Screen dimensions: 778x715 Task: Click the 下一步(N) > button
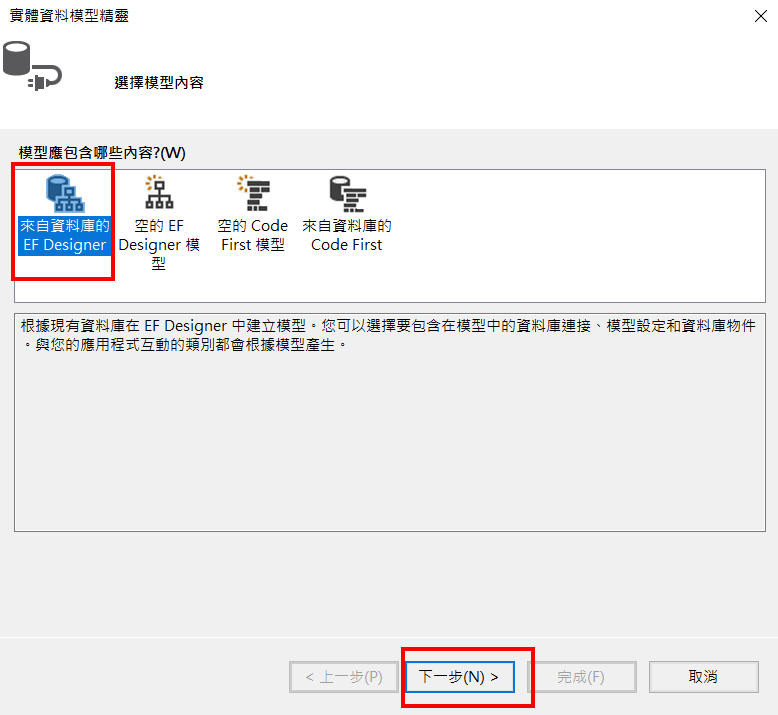[459, 677]
